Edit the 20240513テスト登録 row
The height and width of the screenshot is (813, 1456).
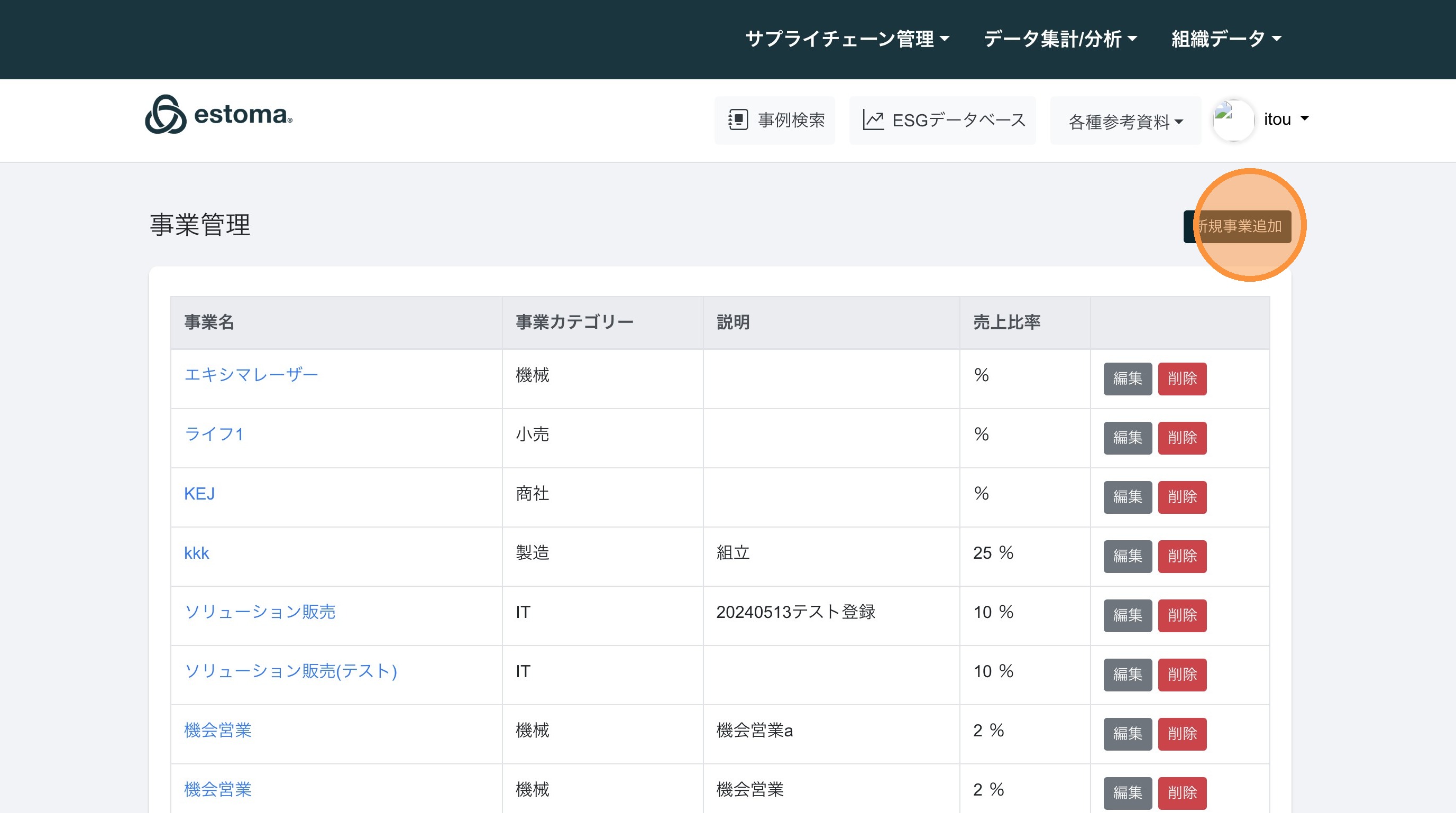tap(1128, 616)
